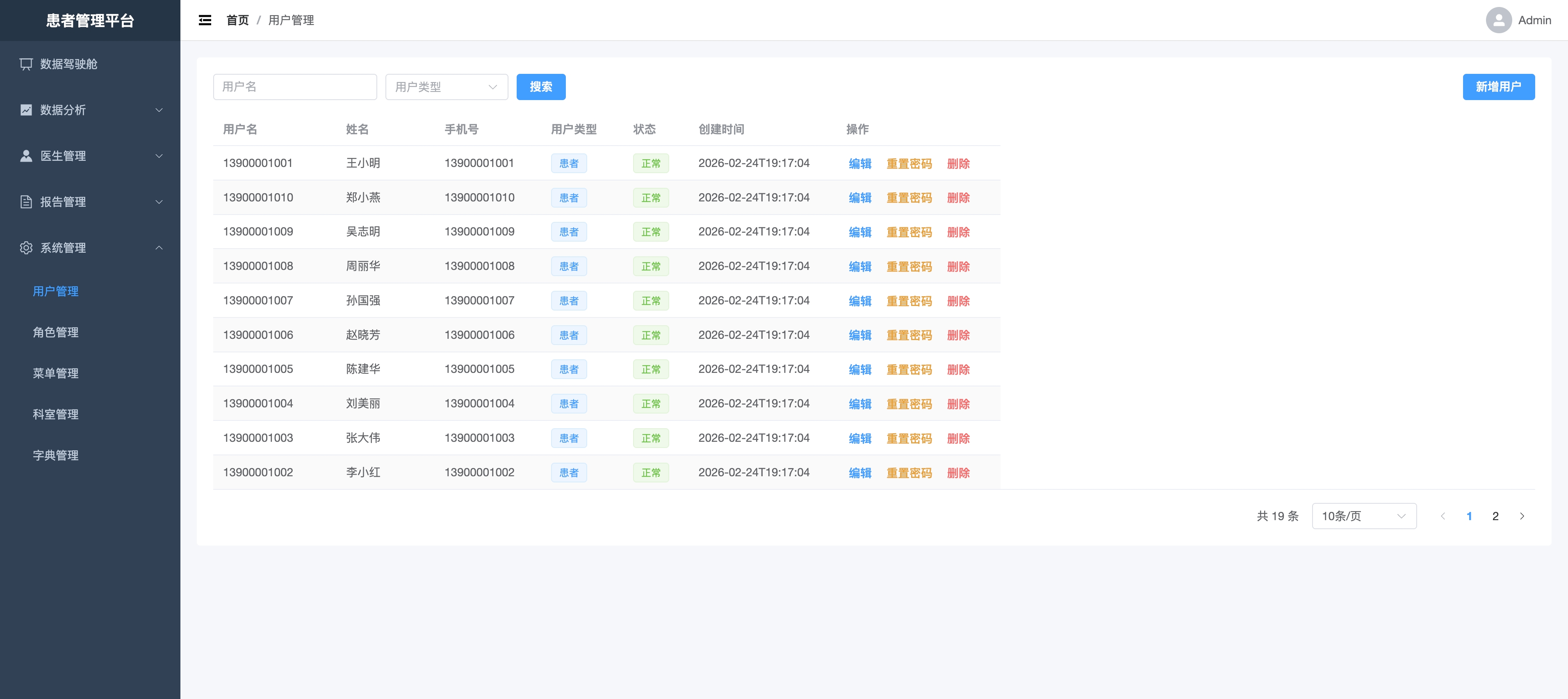
Task: Go to next page arrow
Action: pos(1522,516)
